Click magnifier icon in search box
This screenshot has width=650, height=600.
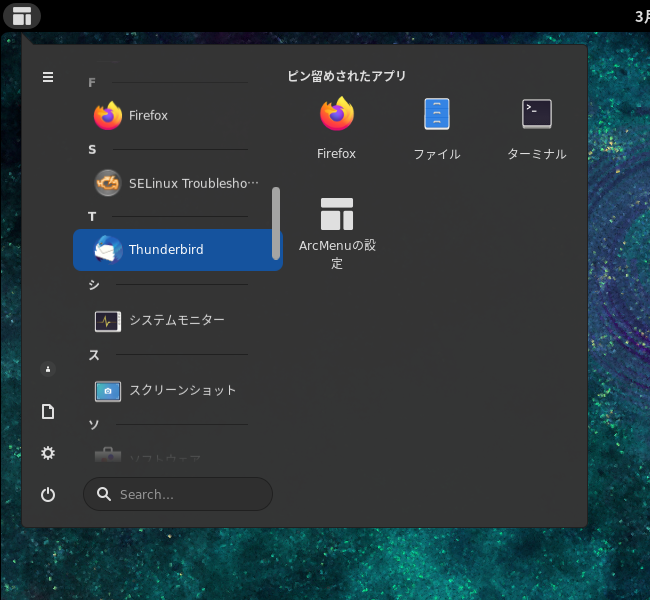click(x=104, y=494)
